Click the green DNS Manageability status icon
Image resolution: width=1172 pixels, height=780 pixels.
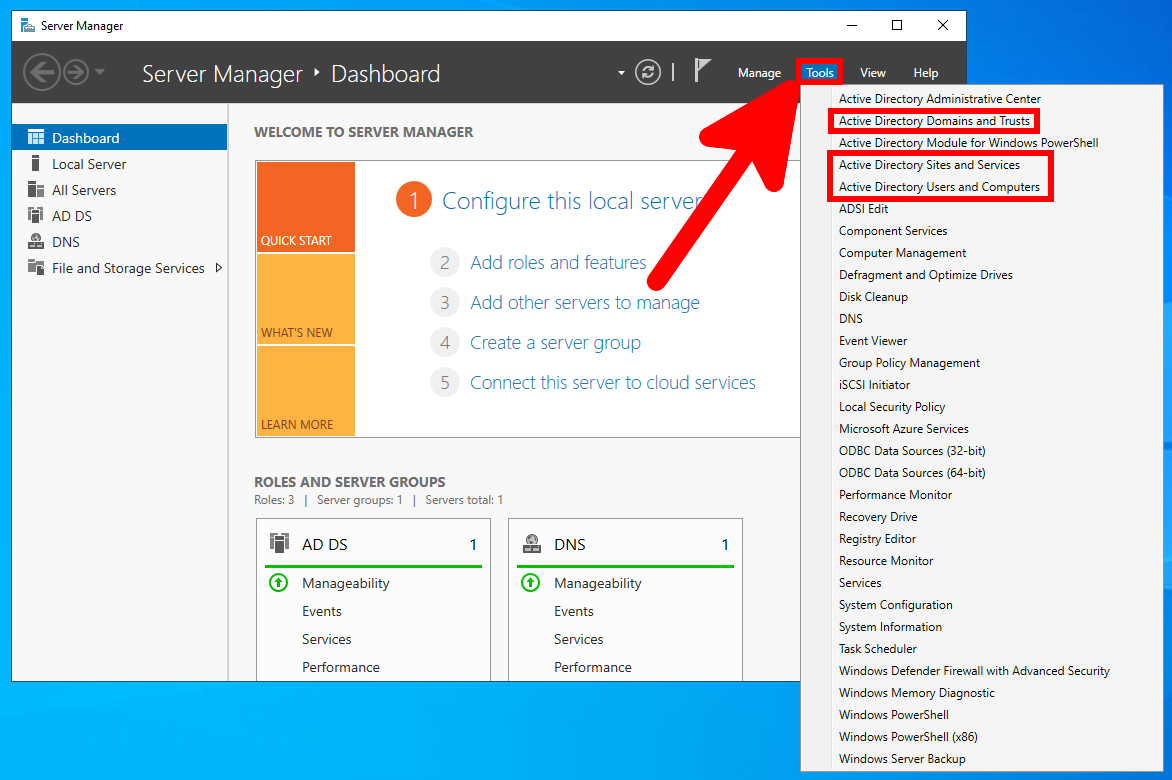click(x=531, y=583)
